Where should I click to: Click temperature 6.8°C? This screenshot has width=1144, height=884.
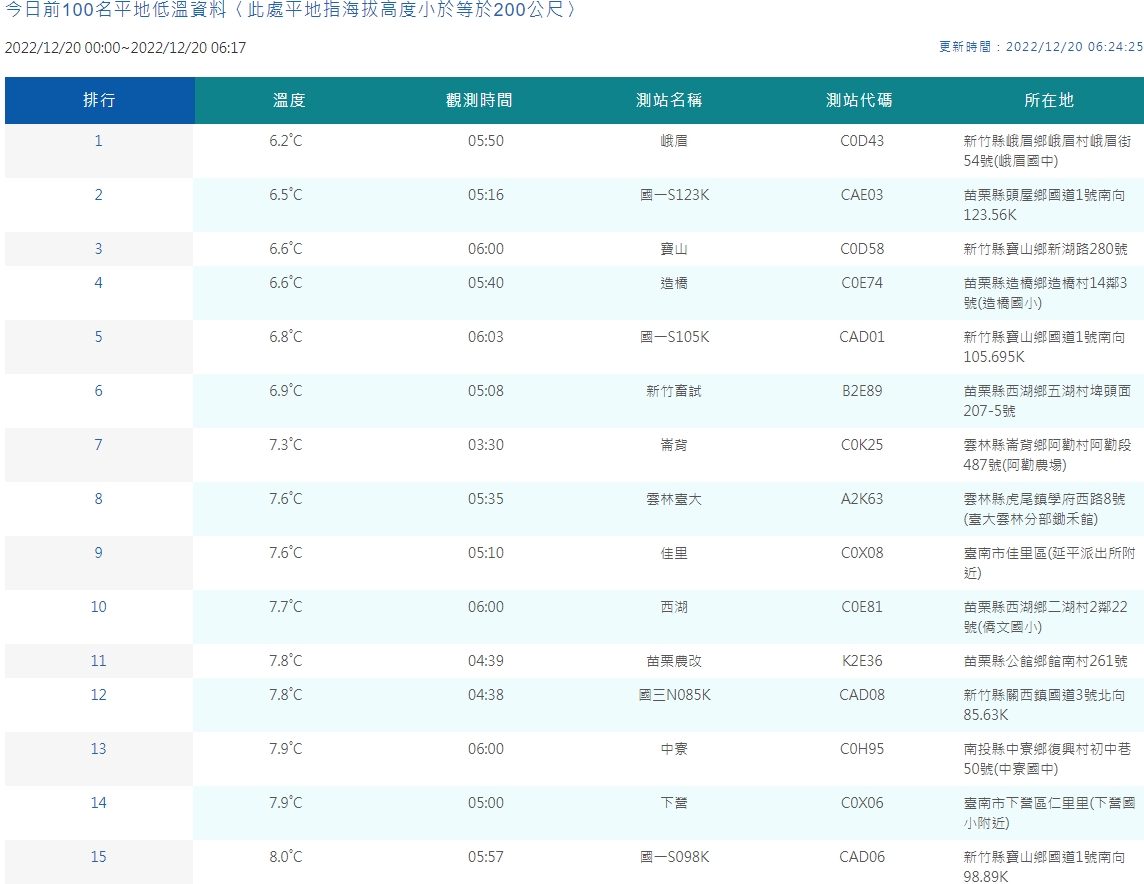pyautogui.click(x=285, y=337)
